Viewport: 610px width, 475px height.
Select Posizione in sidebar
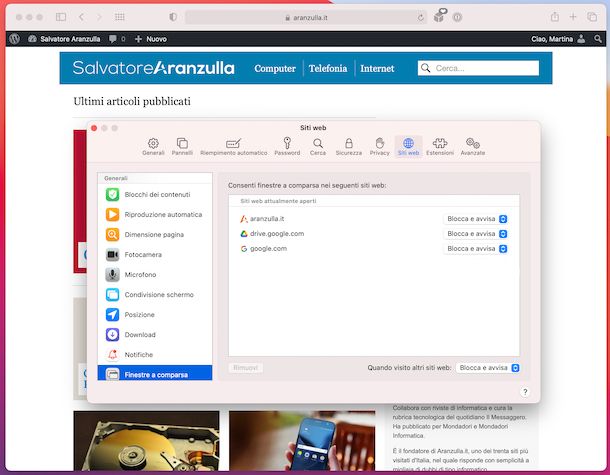155,315
